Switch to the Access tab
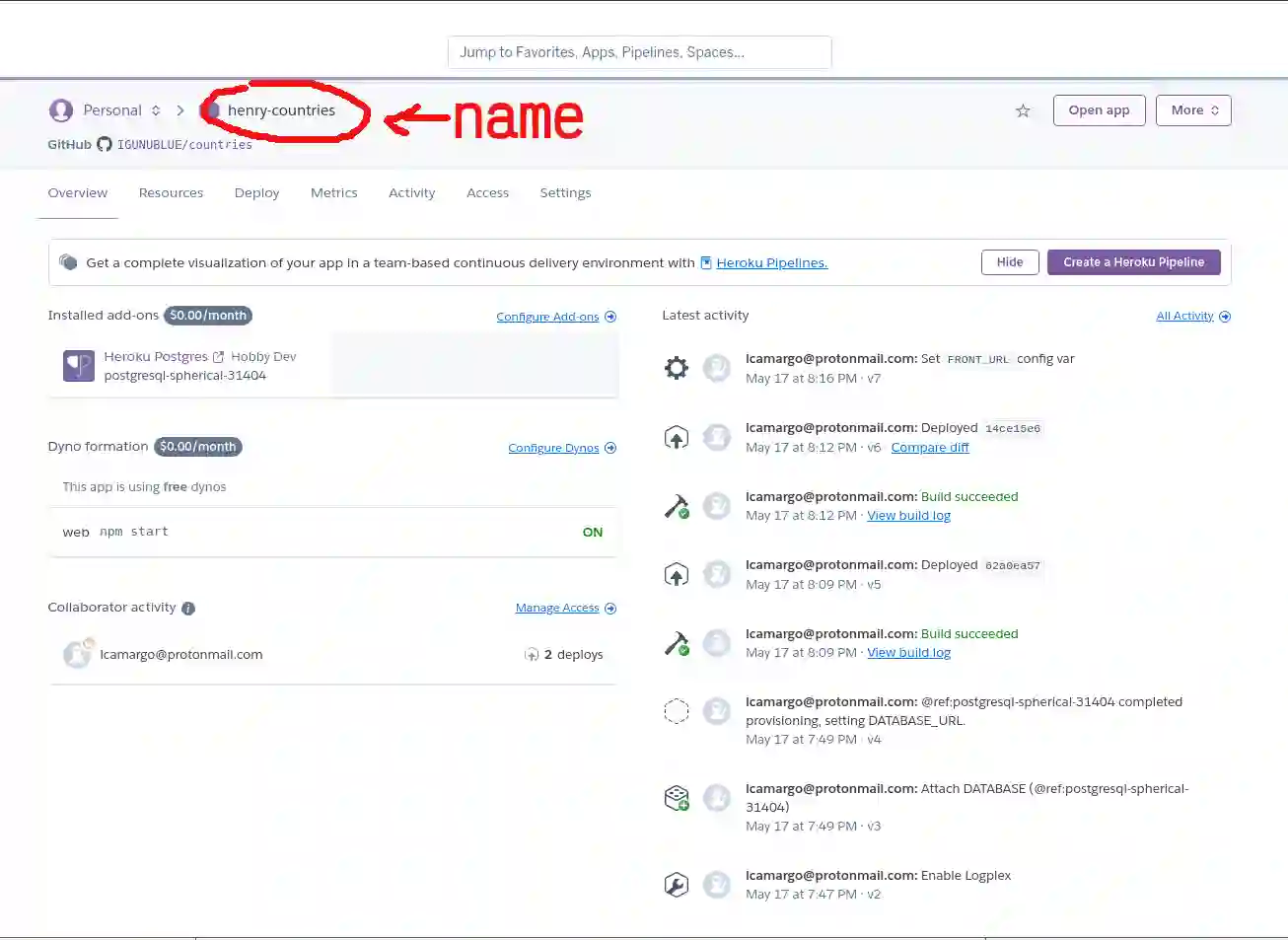 point(488,193)
